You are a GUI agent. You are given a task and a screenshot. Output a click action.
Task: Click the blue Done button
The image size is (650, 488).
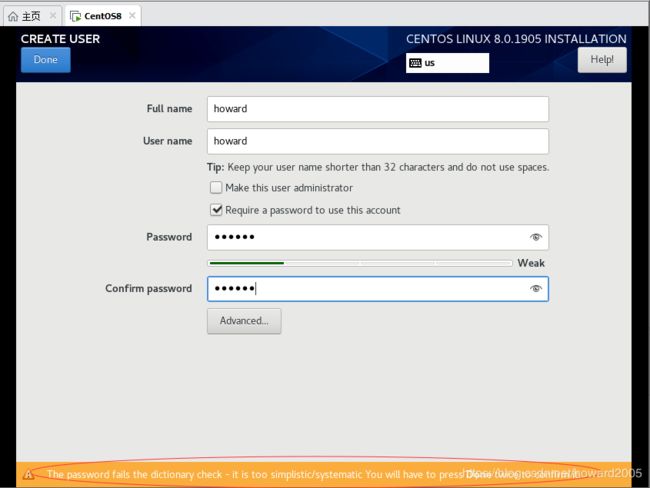46,60
